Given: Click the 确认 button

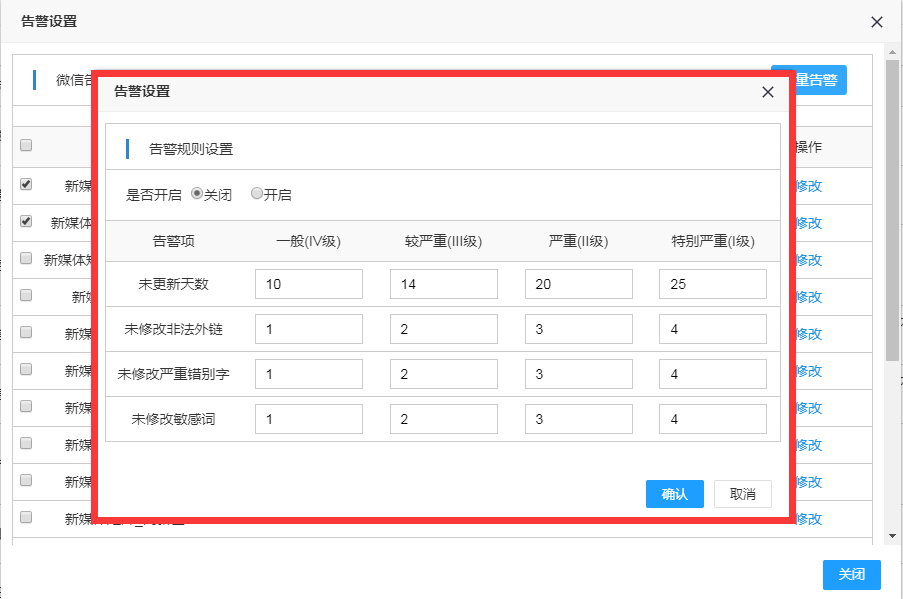Looking at the screenshot, I should (675, 494).
